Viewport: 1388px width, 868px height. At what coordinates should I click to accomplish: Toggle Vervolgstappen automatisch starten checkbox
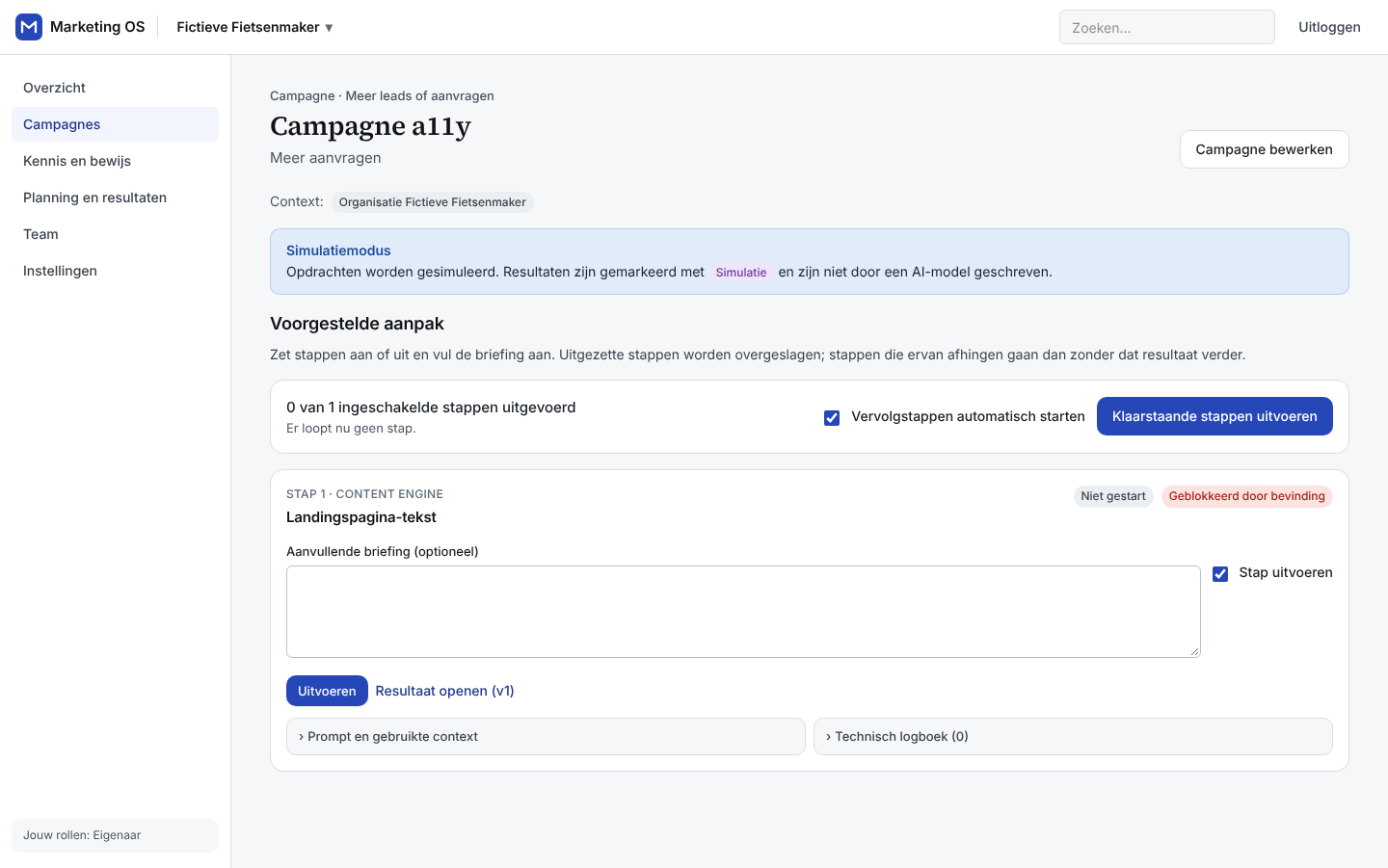[x=832, y=417]
